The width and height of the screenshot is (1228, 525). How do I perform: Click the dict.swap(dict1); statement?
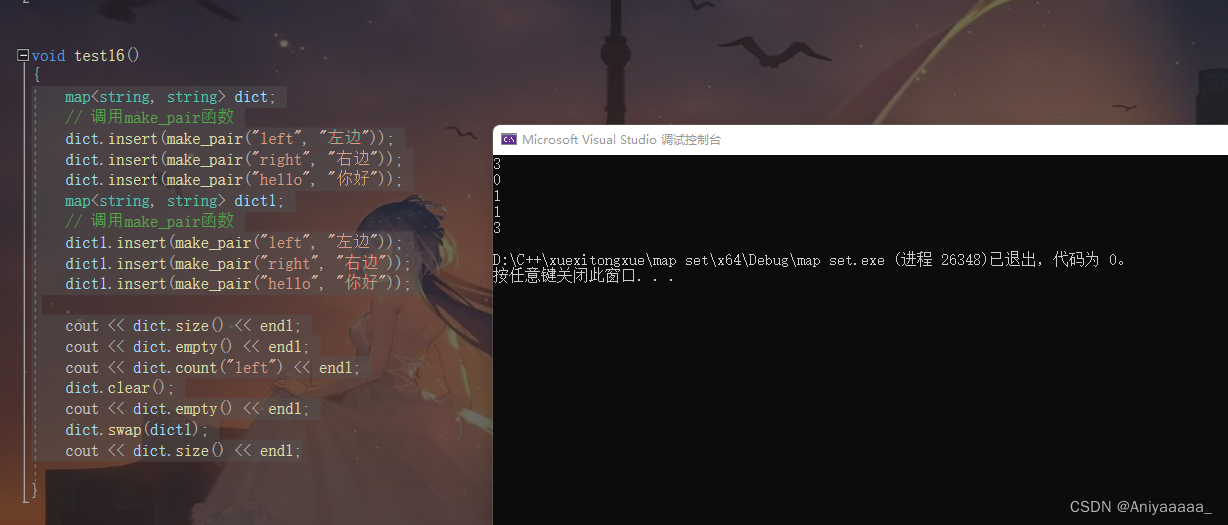coord(137,430)
